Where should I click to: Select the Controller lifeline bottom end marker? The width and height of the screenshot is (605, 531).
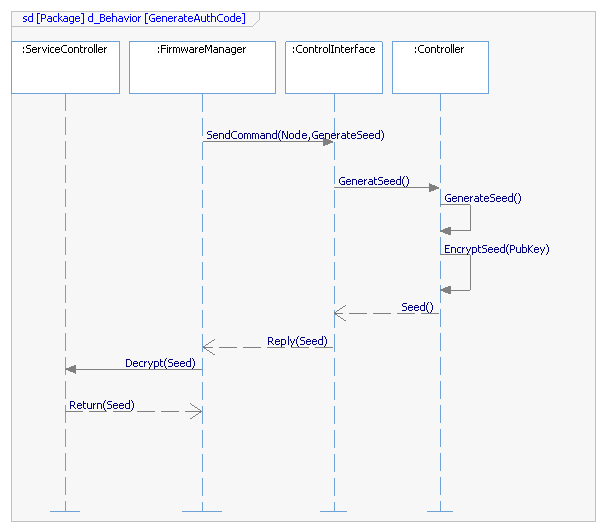[440, 511]
